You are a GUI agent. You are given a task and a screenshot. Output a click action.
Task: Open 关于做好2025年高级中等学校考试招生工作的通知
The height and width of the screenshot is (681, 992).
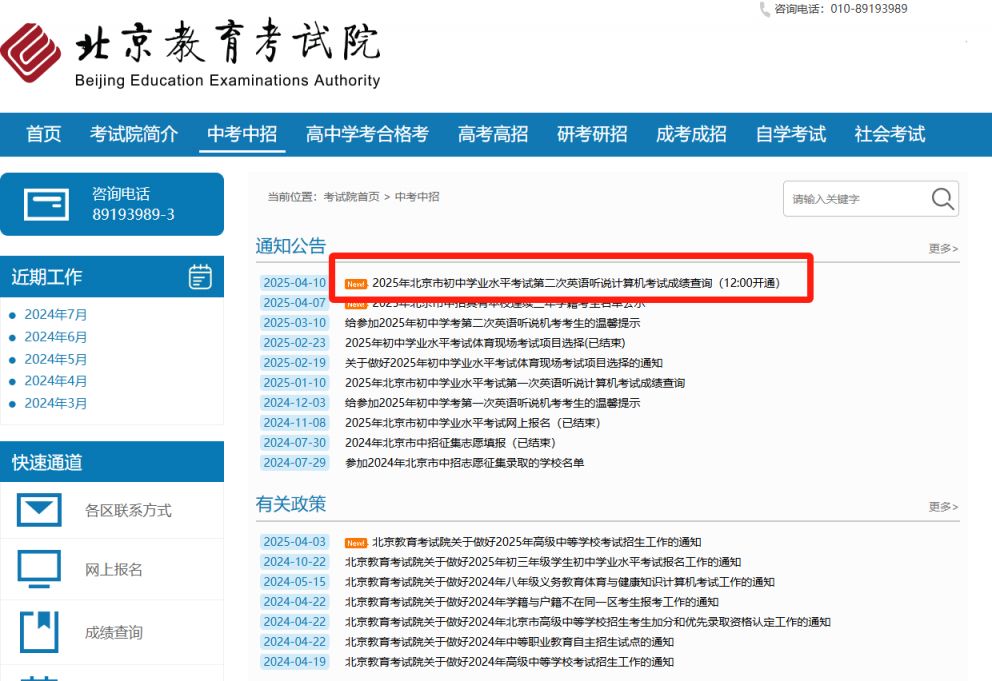coord(536,542)
